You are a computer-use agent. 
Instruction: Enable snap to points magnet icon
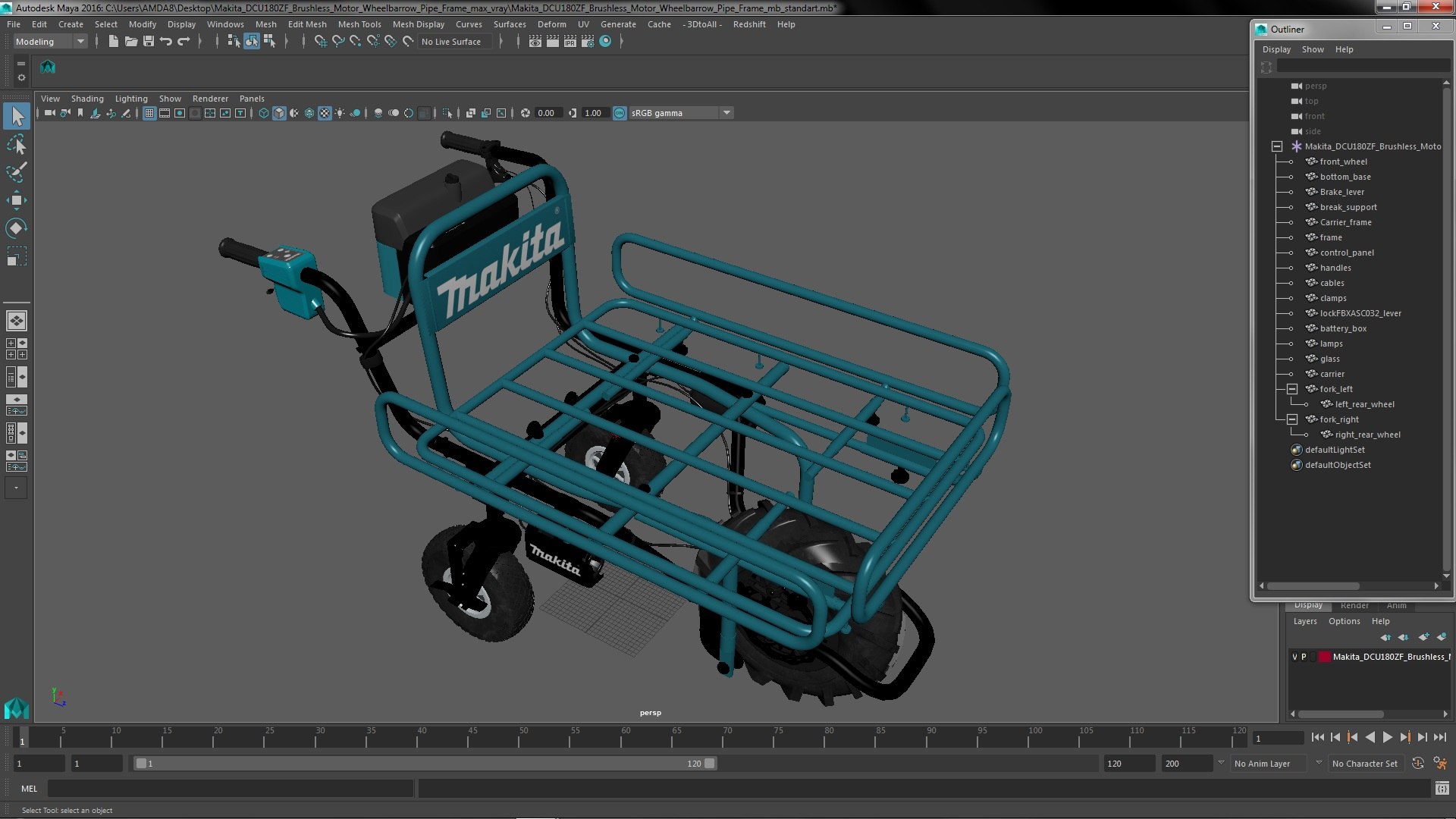[x=356, y=42]
